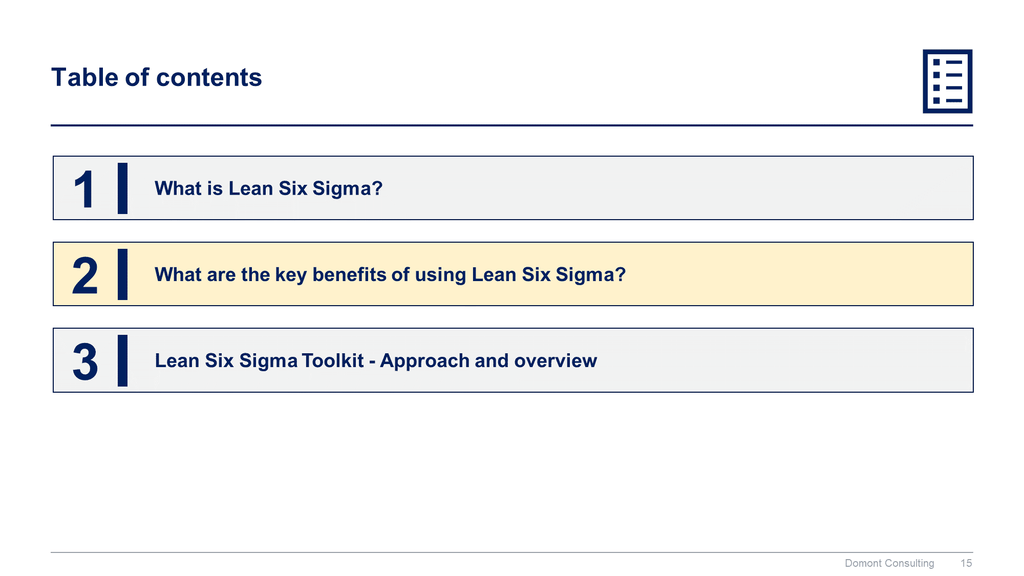This screenshot has height=576, width=1024.
Task: Click the large number 1
Action: point(85,189)
